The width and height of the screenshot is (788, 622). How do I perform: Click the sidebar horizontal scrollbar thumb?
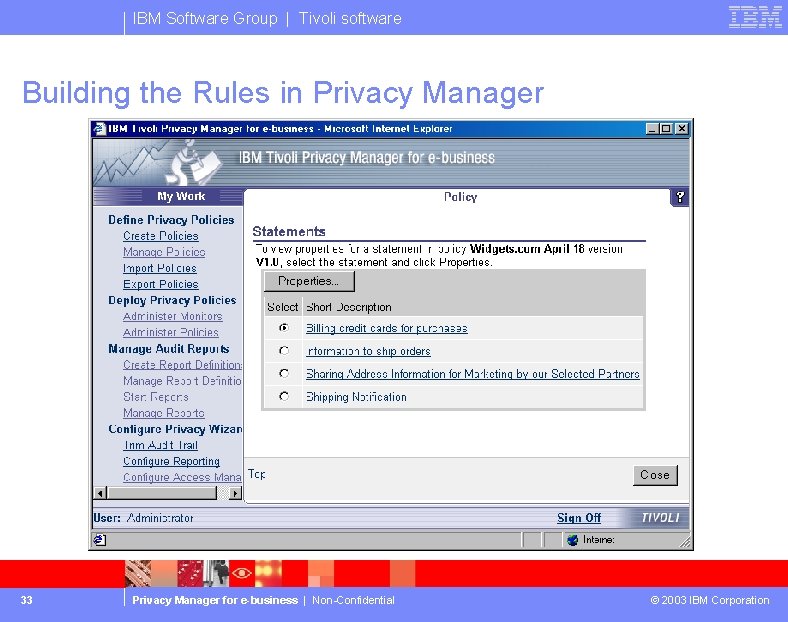(162, 493)
